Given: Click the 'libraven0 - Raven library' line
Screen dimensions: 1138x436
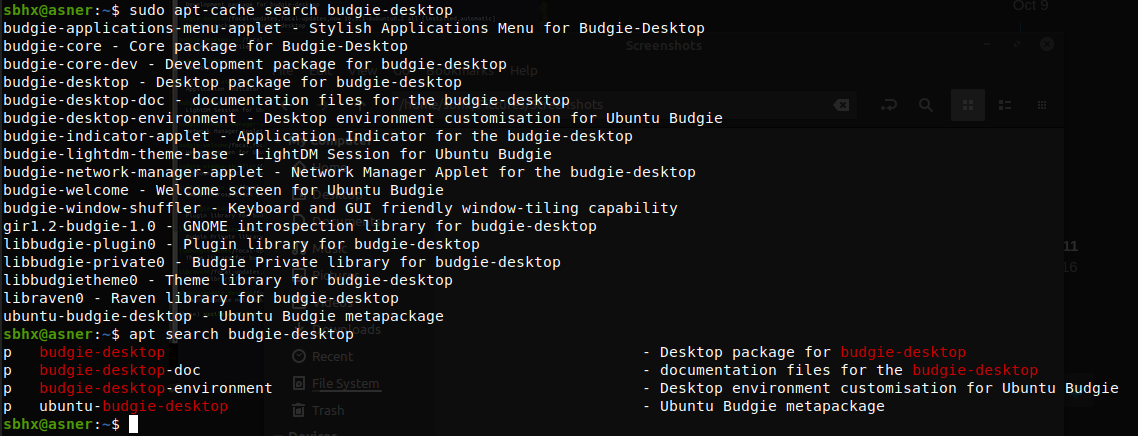Looking at the screenshot, I should (x=201, y=298).
